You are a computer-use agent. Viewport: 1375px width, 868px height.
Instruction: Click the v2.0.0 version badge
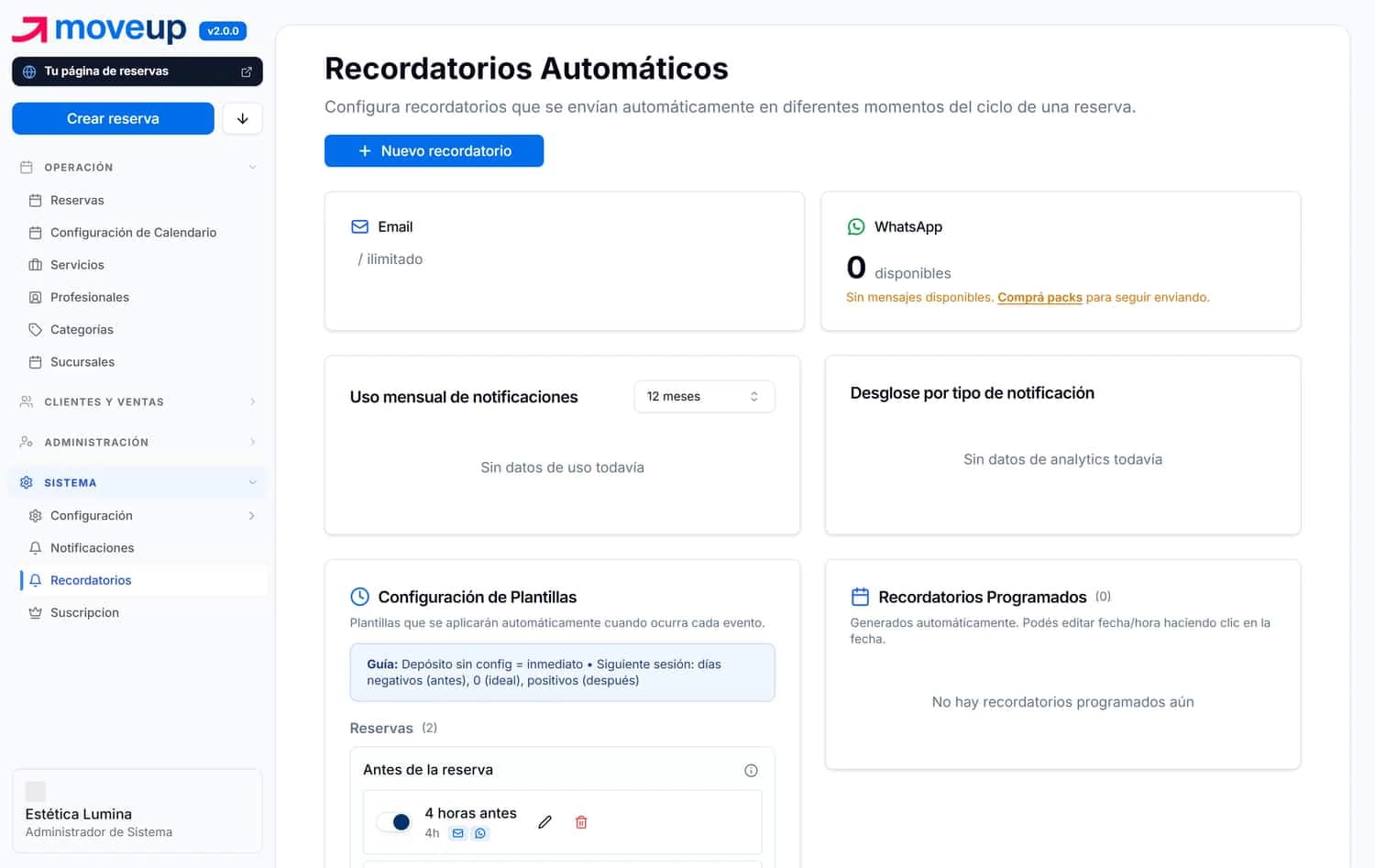point(223,31)
